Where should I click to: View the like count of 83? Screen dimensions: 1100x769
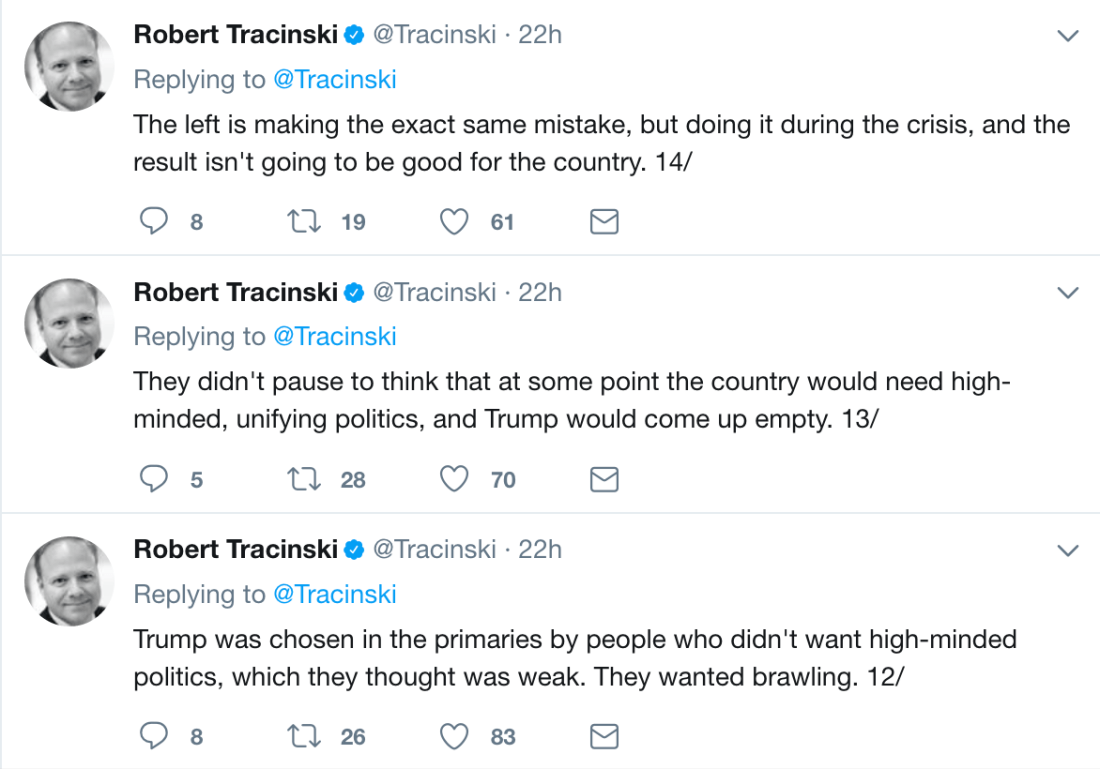tap(503, 736)
